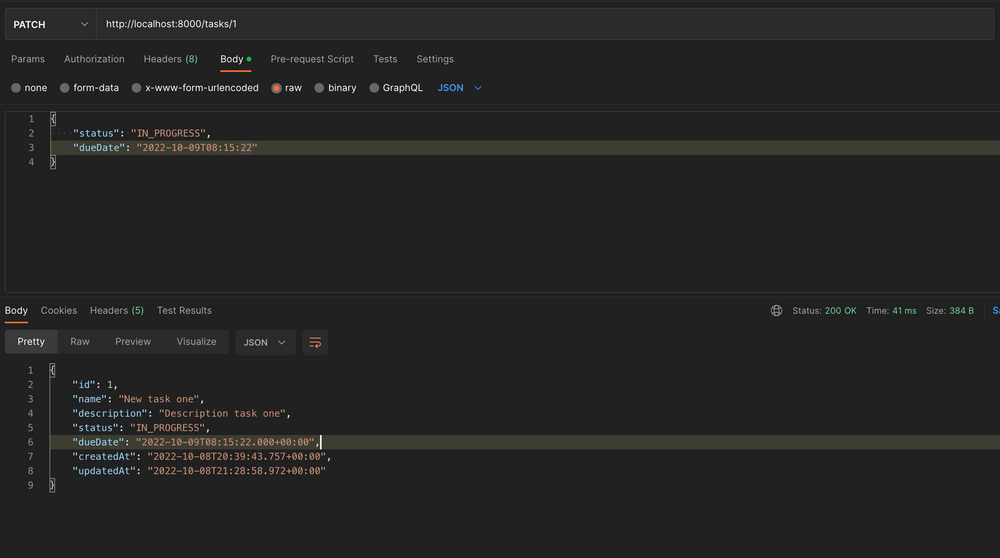The image size is (1000, 558).
Task: Select the Pretty response view
Action: coord(31,342)
